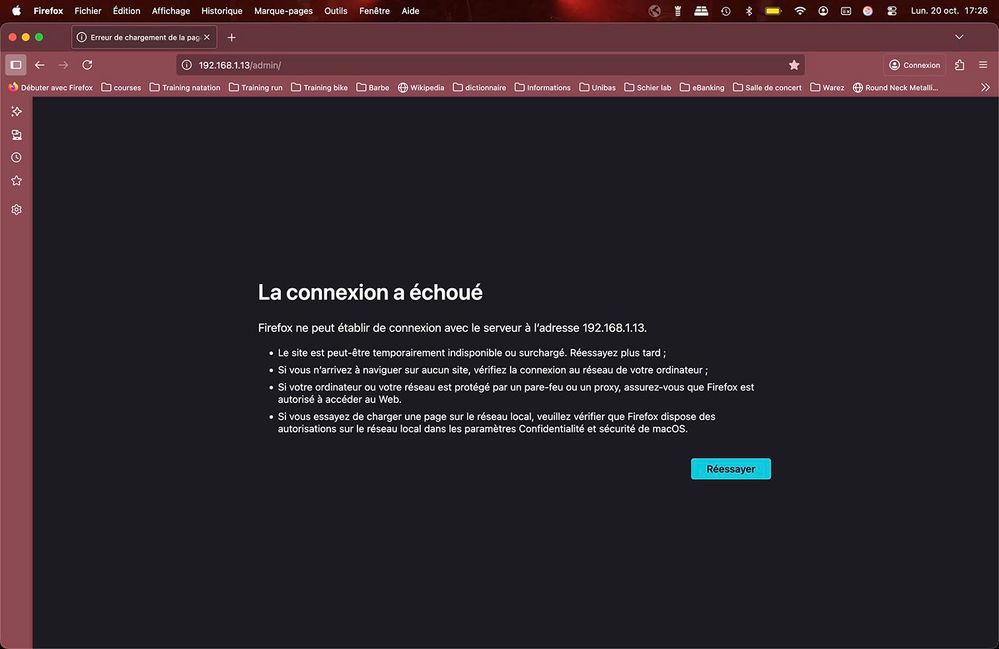The image size is (999, 649).
Task: Open Control Center menu bar icon
Action: 892,11
